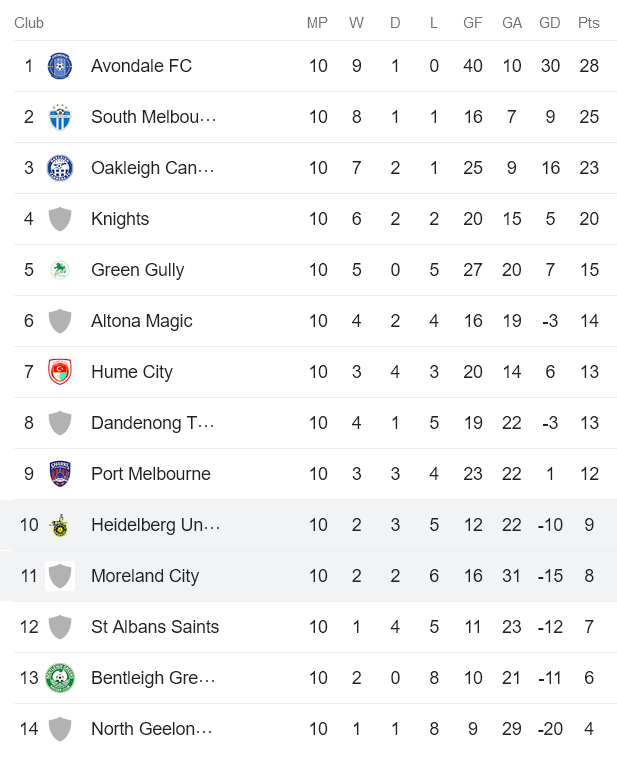Open the Altona Magic team link
This screenshot has height=770, width=617.
coord(141,321)
